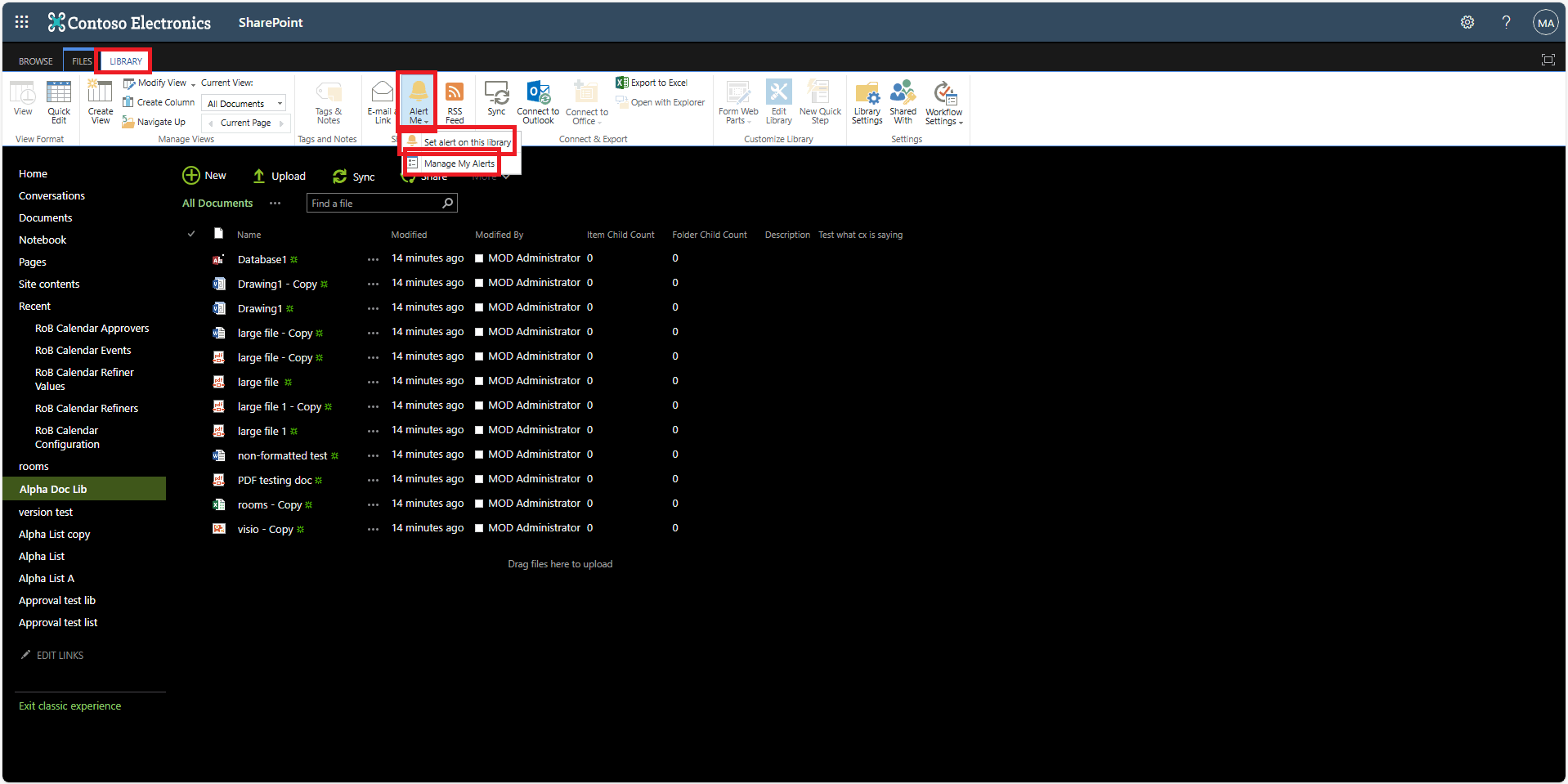1568x784 pixels.
Task: Open Library Settings in ribbon
Action: point(867,102)
